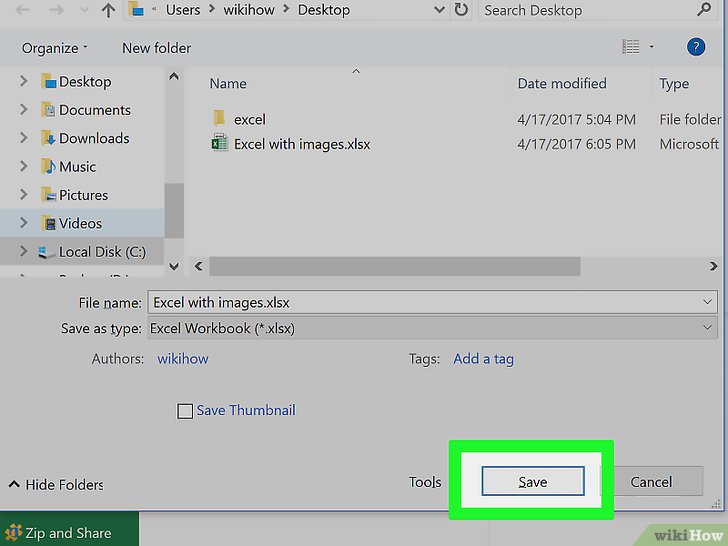Open the view options dropdown arrow
Screen dimensions: 728x546
point(651,46)
